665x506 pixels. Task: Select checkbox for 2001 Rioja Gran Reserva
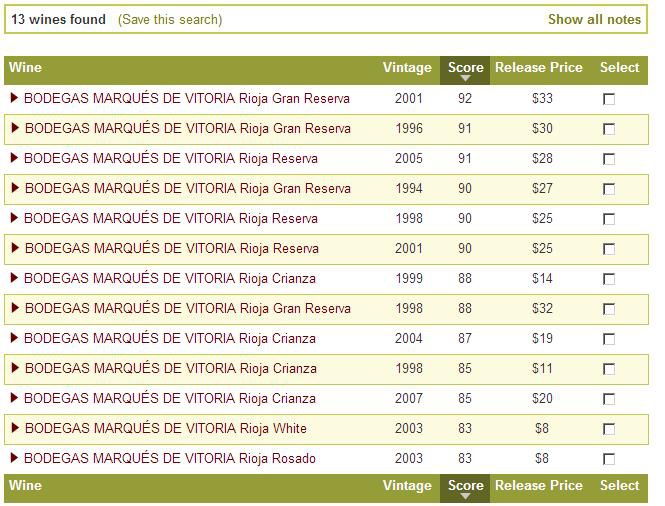pos(609,99)
